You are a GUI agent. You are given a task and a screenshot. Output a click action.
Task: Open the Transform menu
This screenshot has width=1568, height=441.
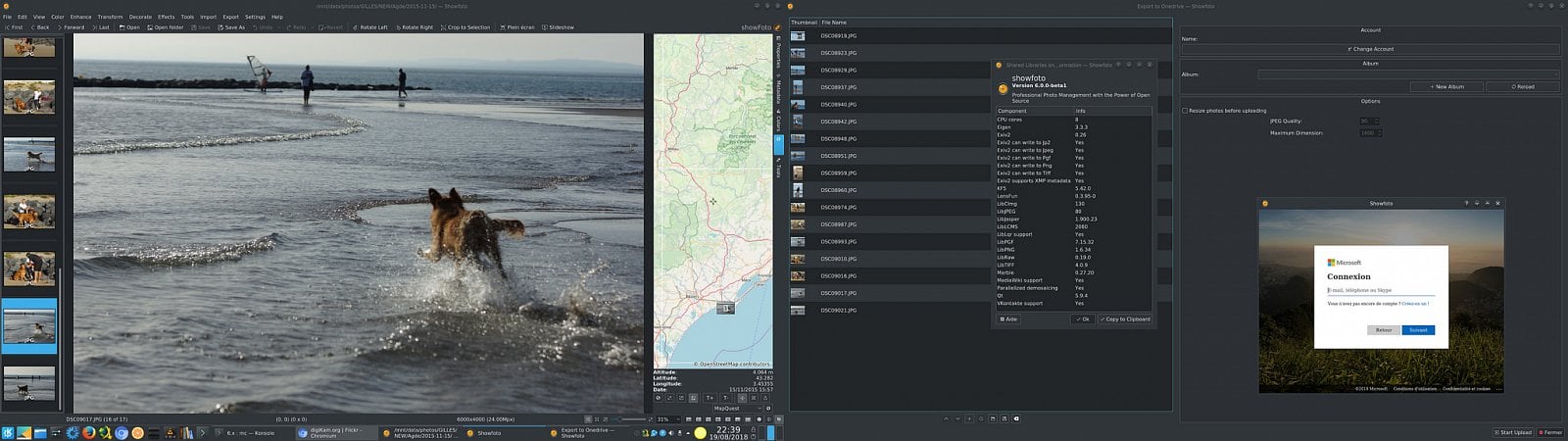coord(110,17)
